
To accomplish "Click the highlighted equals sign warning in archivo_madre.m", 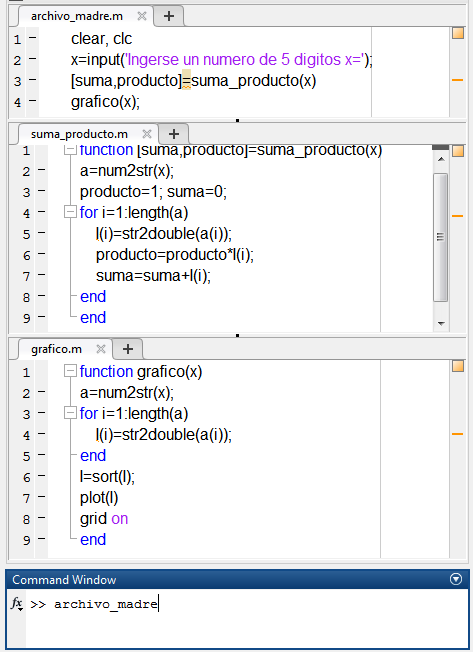I will pos(187,81).
